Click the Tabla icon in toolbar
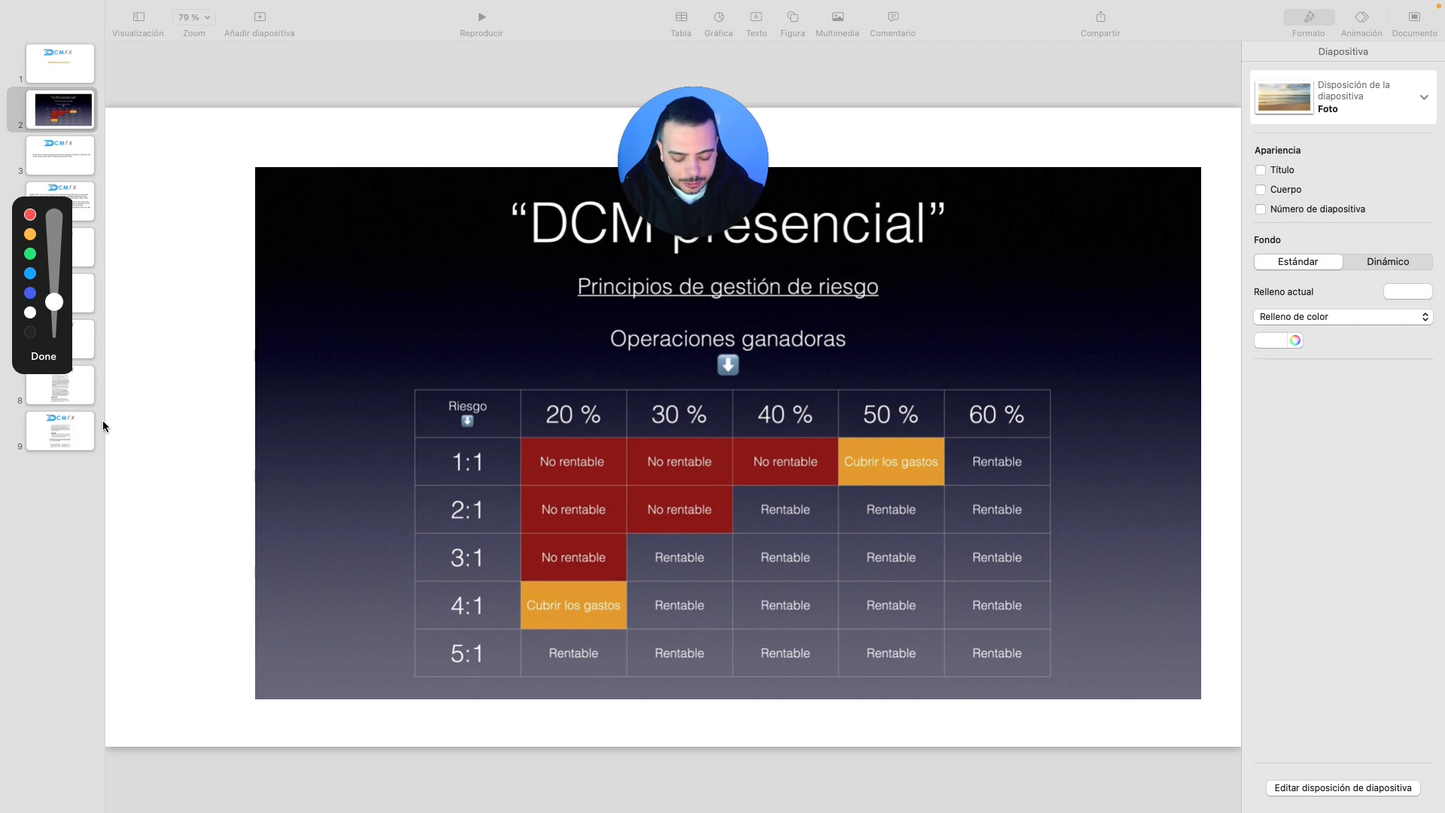The height and width of the screenshot is (813, 1445). tap(681, 17)
